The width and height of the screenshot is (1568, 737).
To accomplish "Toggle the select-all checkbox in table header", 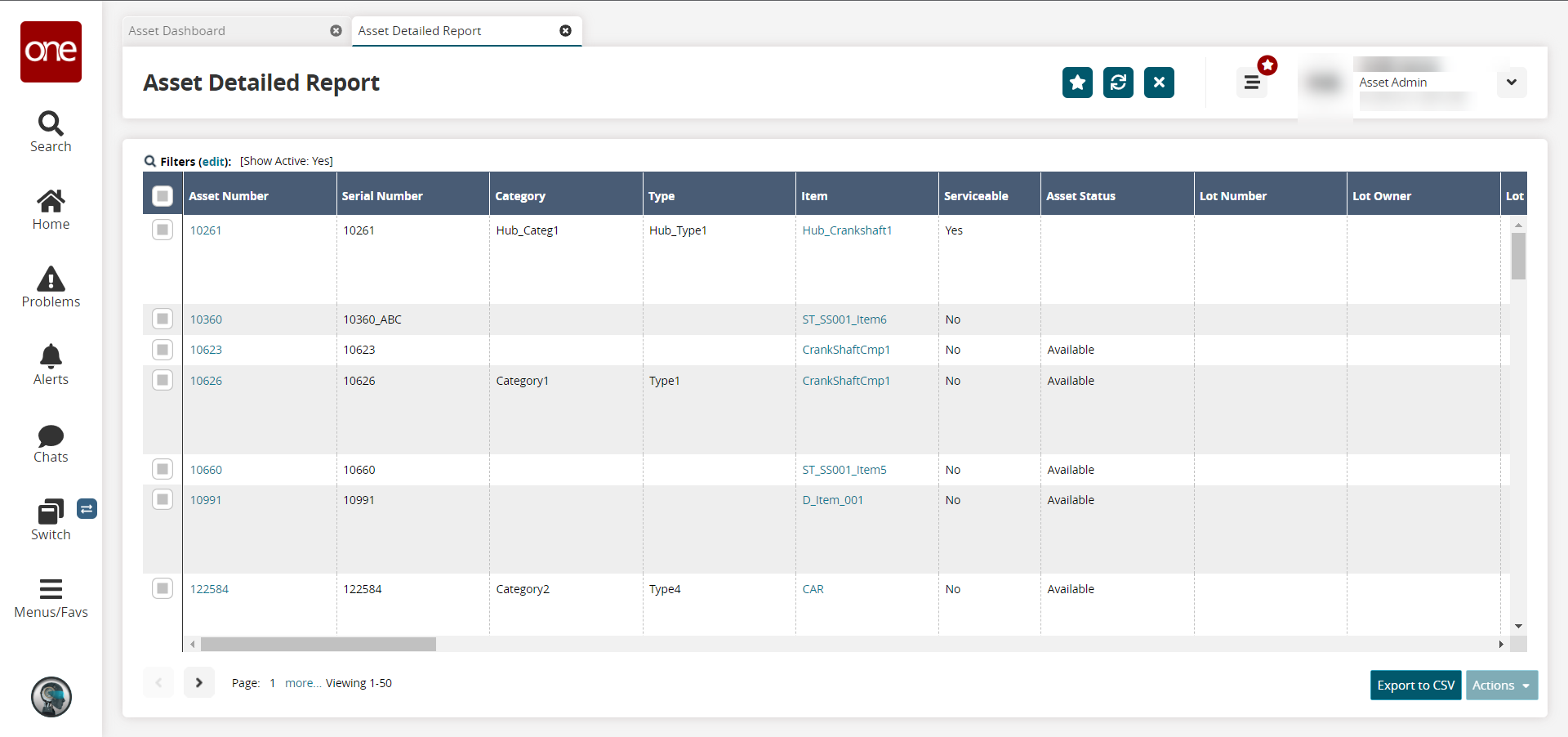I will click(163, 196).
